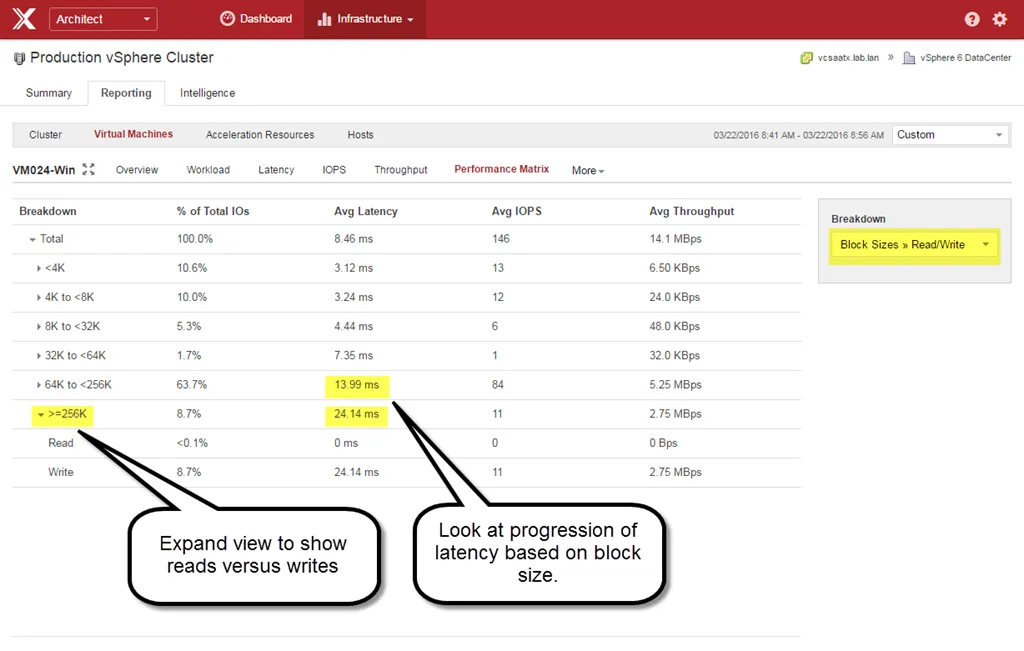
Task: Collapse the >=256K row
Action: pyautogui.click(x=40, y=415)
